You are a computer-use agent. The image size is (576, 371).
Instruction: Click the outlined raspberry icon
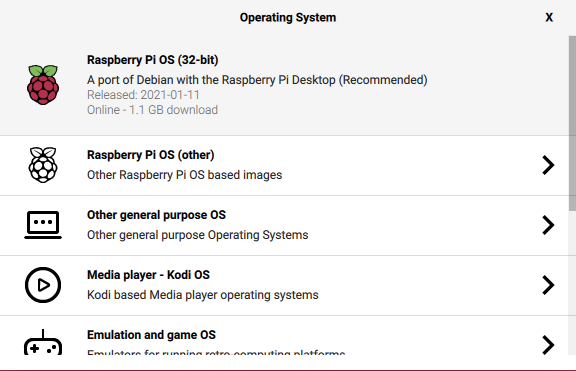pyautogui.click(x=43, y=165)
